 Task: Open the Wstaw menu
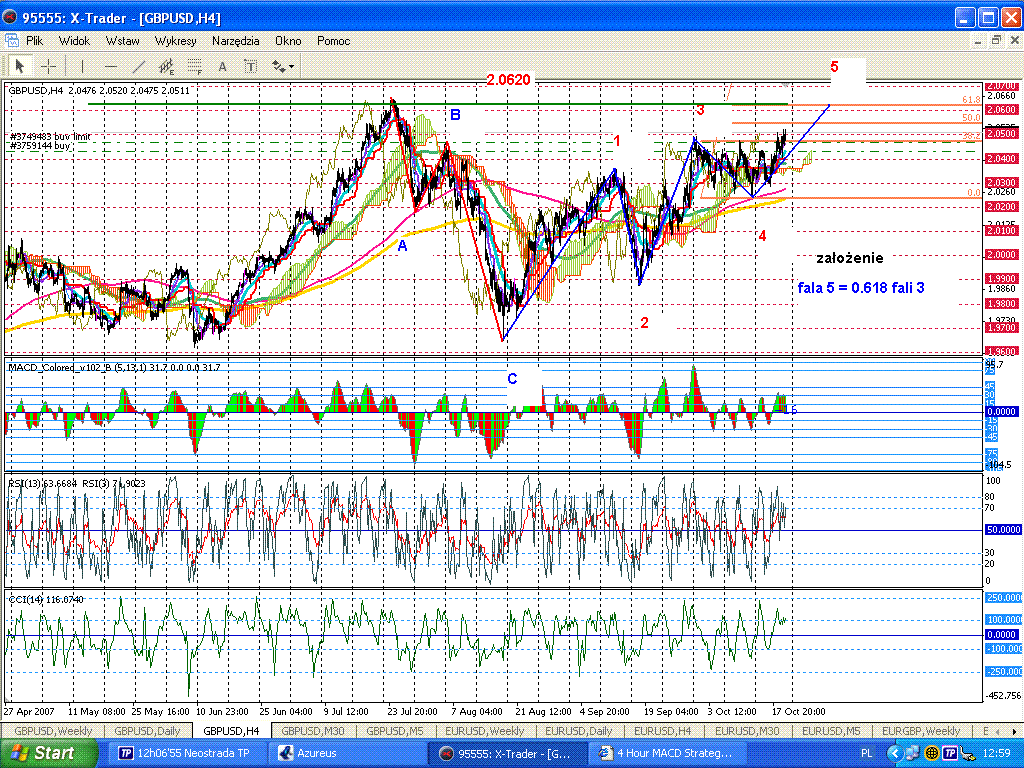123,40
